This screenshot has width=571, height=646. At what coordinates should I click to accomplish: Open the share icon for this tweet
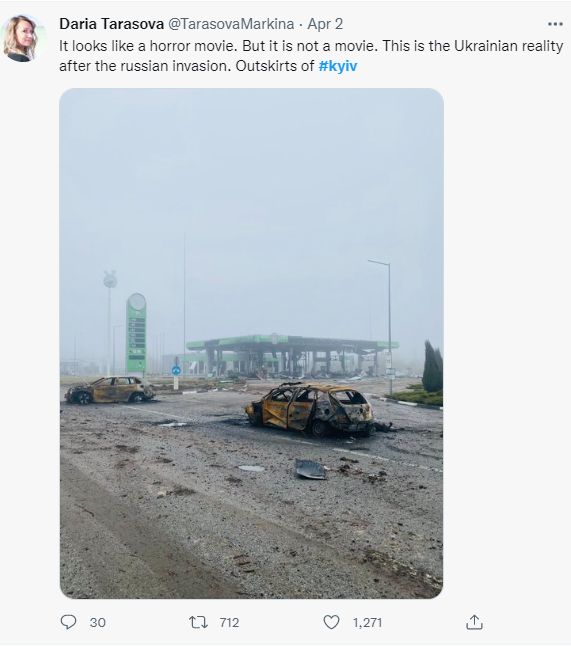[474, 622]
